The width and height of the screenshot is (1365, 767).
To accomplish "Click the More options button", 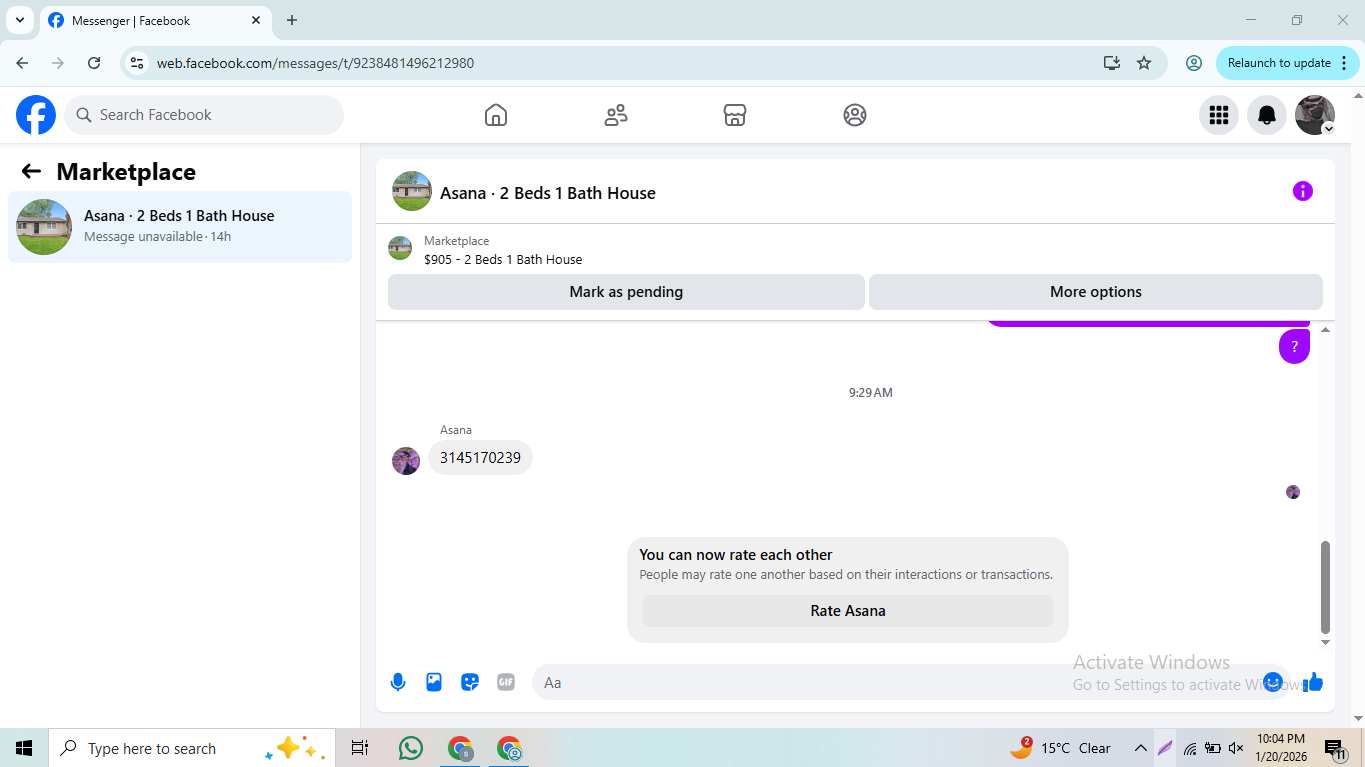I will tap(1096, 292).
